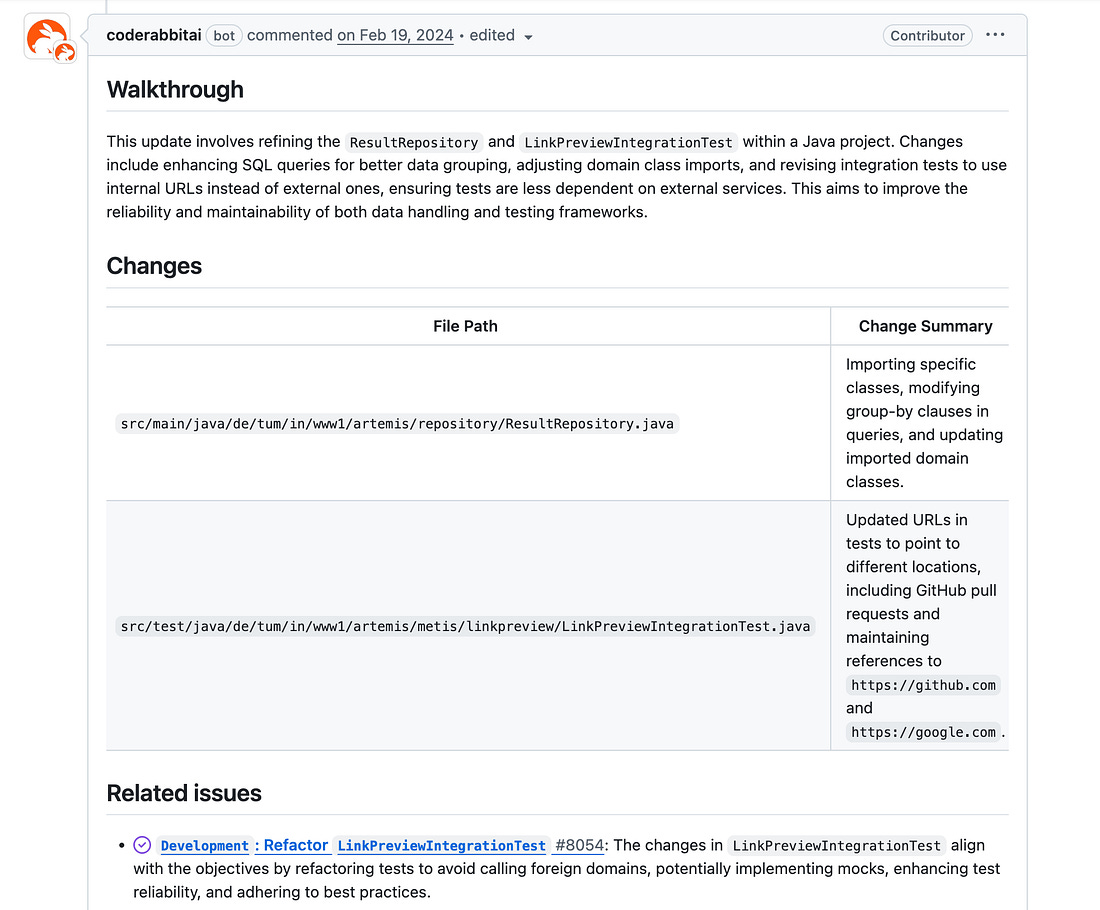Click the ResultRepository inline code in the summary

coord(414,142)
